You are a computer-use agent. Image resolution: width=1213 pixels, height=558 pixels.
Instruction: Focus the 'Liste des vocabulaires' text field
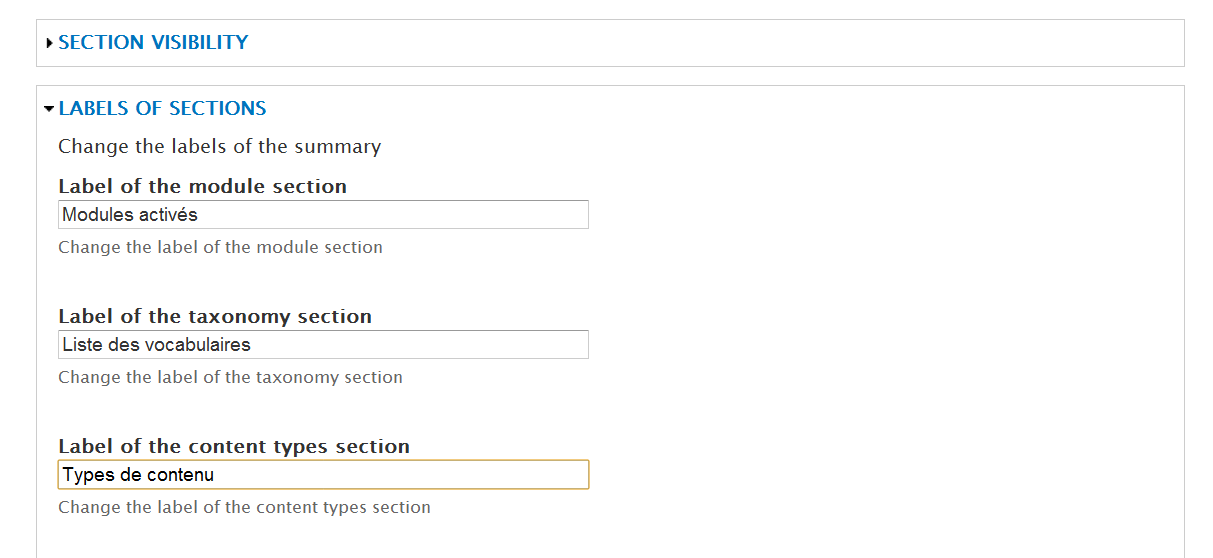click(x=323, y=344)
